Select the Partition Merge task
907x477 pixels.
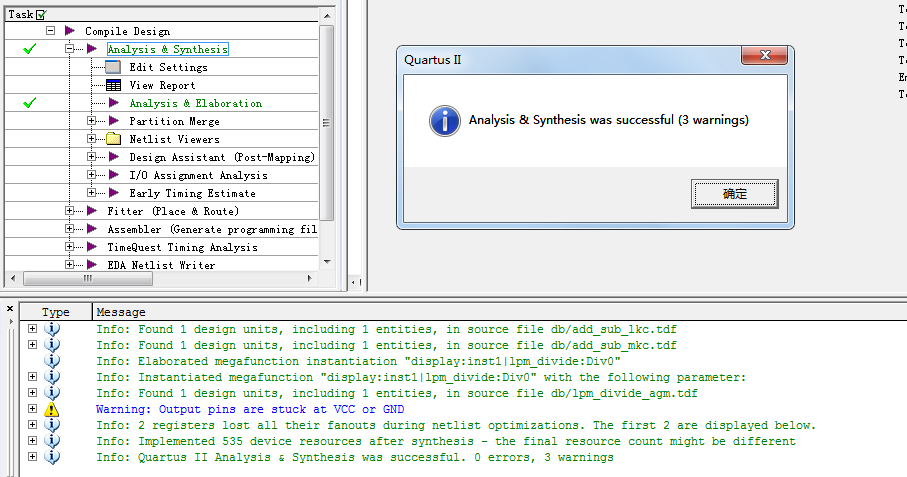(174, 121)
